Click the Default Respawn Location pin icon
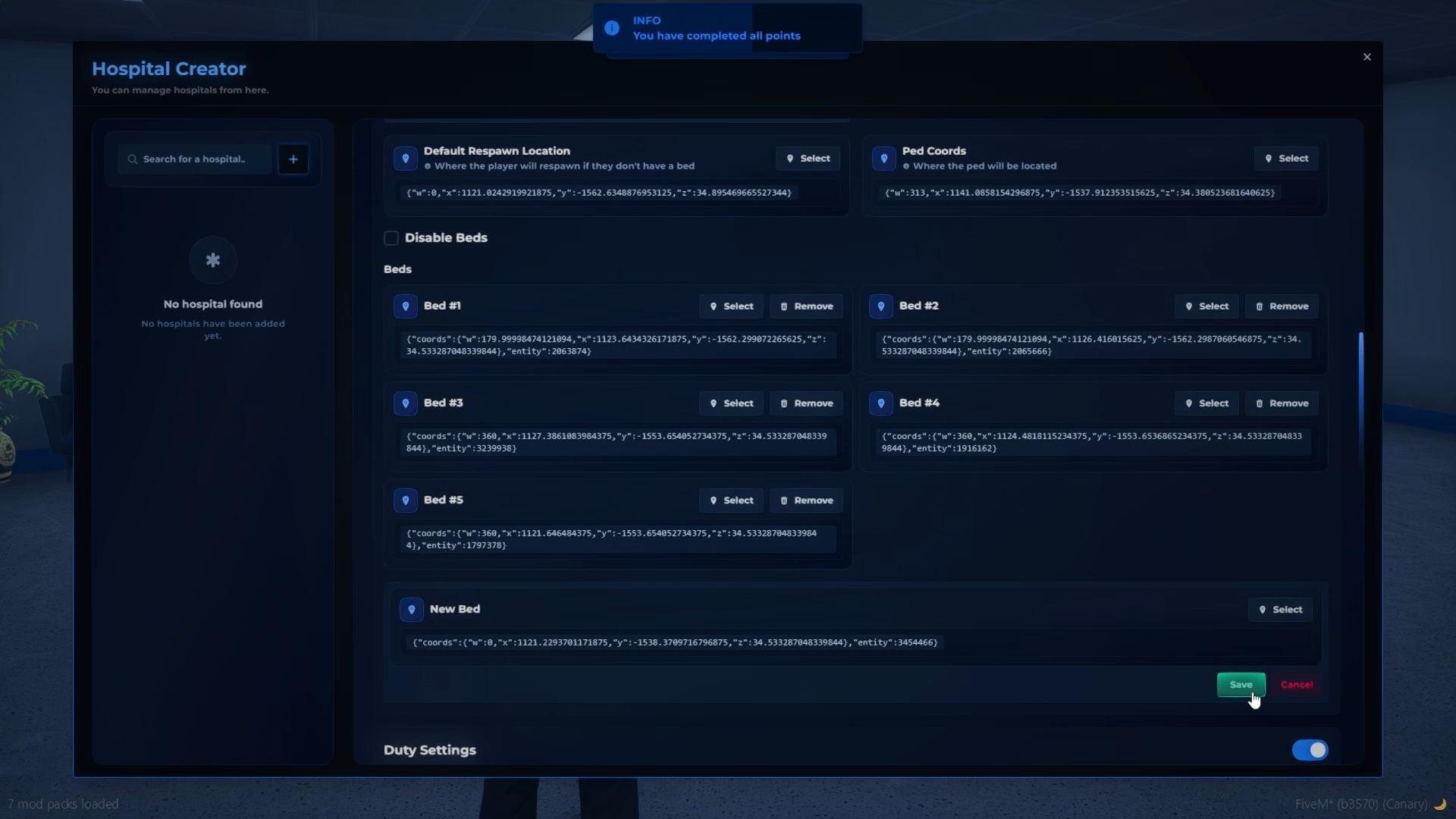The height and width of the screenshot is (819, 1456). pyautogui.click(x=406, y=158)
